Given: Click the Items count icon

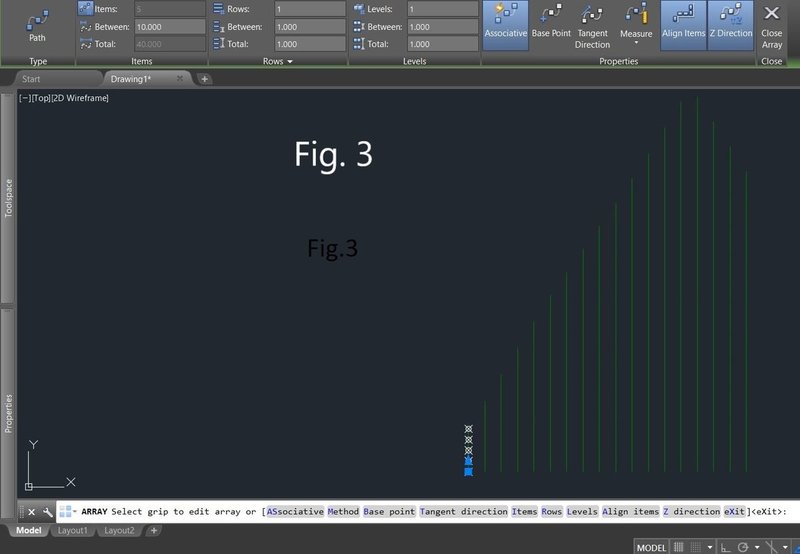Looking at the screenshot, I should coord(85,8).
